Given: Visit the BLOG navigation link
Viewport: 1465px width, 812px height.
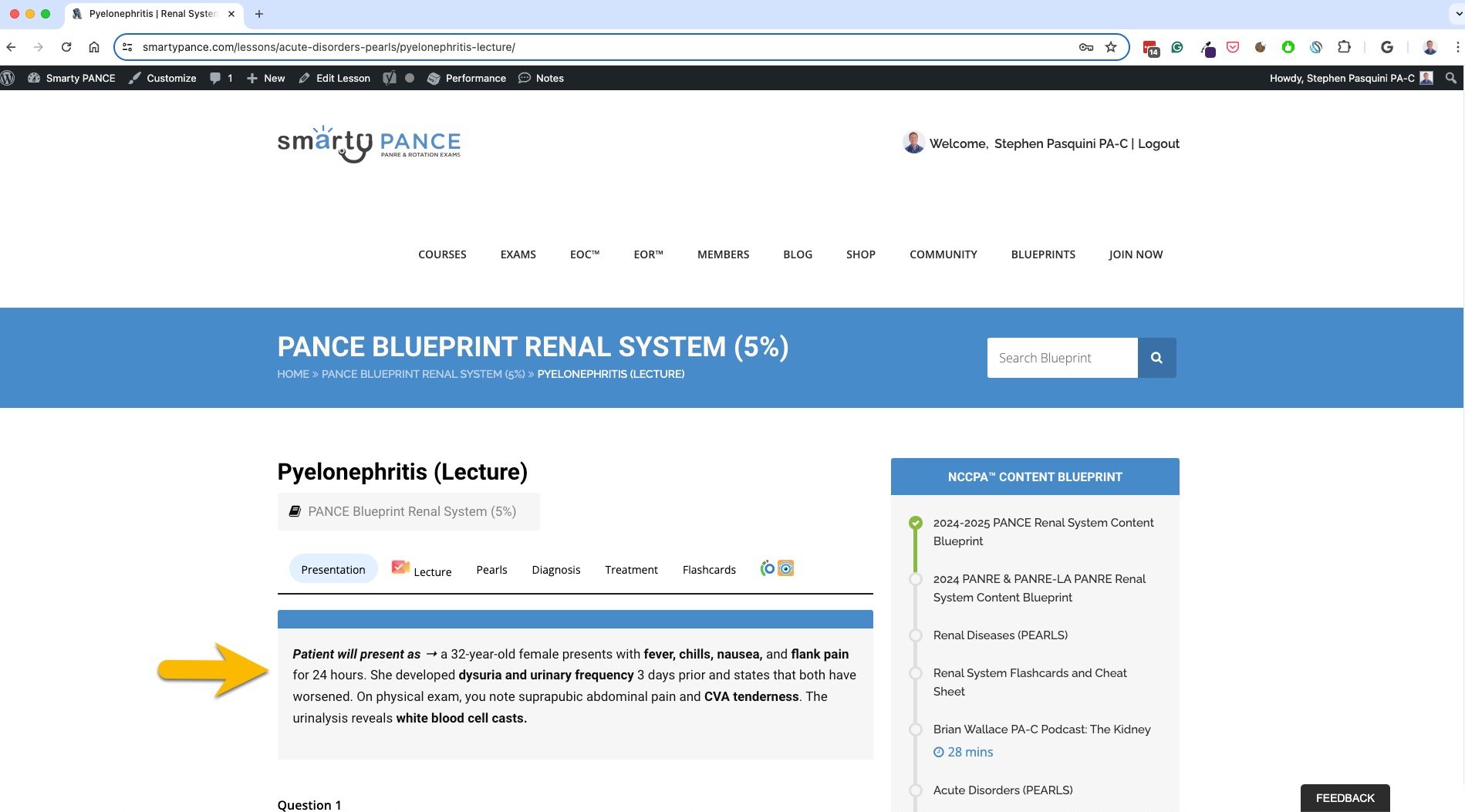Looking at the screenshot, I should (x=798, y=254).
